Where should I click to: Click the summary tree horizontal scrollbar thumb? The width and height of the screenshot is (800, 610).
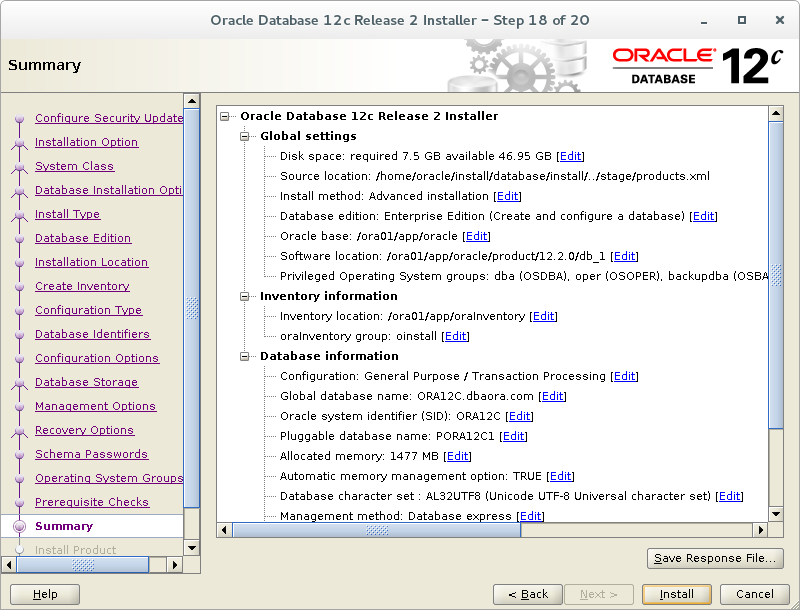pos(377,530)
